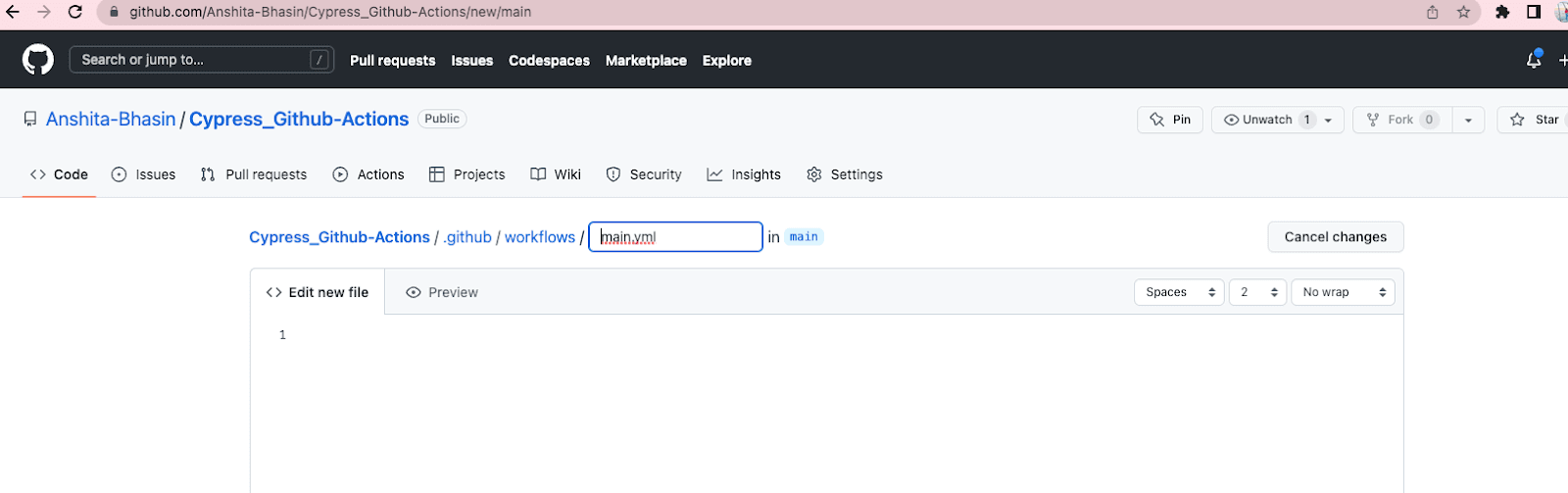The width and height of the screenshot is (1568, 493).
Task: Click the main.yml file name input
Action: click(675, 237)
